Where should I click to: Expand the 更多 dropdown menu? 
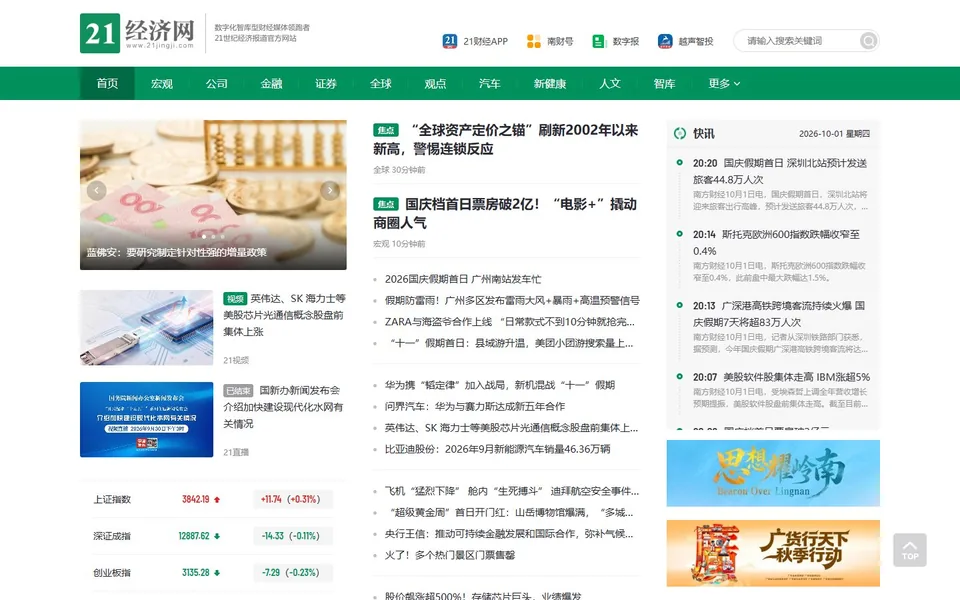[724, 83]
